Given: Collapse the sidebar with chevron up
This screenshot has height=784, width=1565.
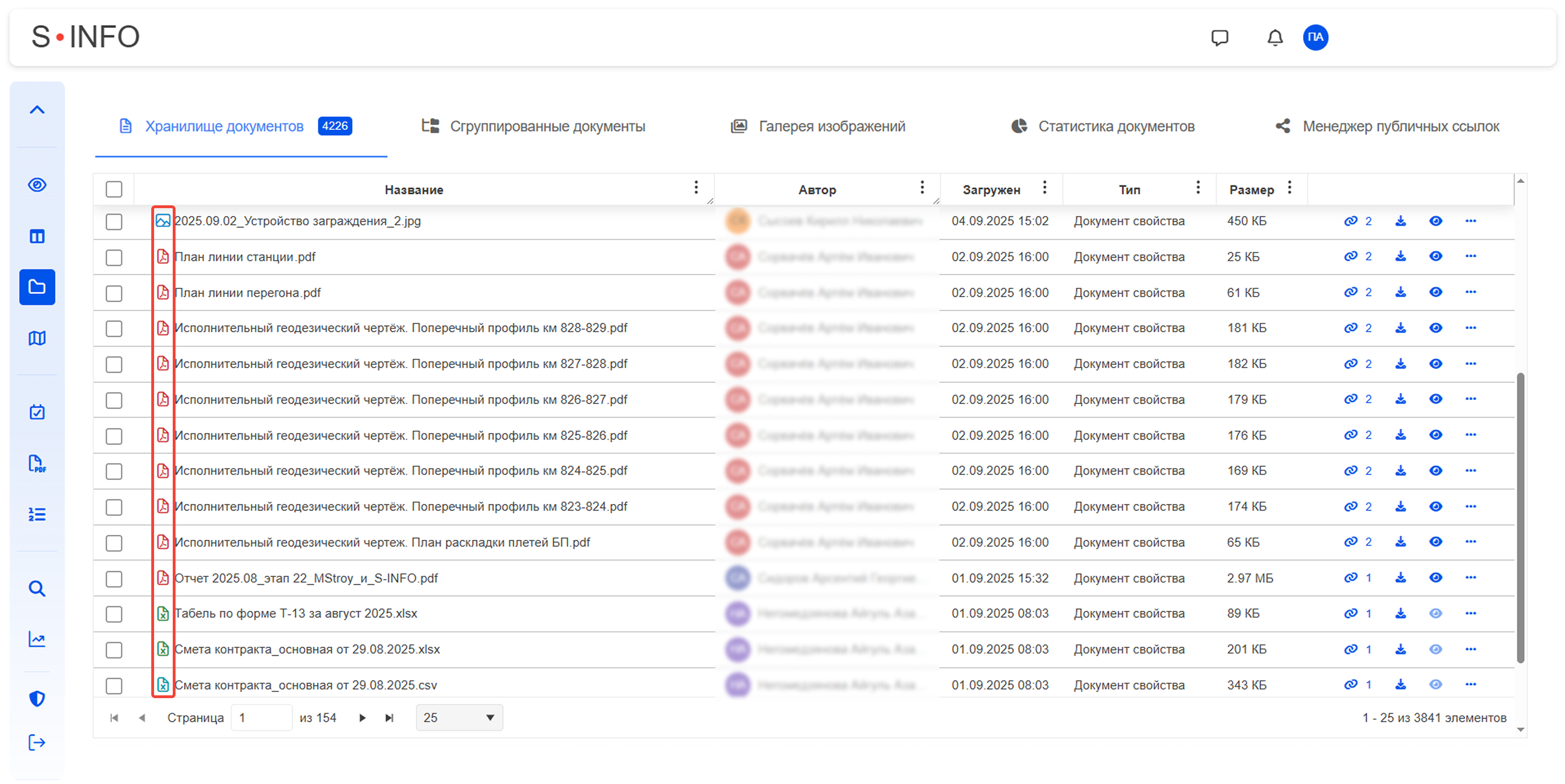Looking at the screenshot, I should pyautogui.click(x=37, y=110).
